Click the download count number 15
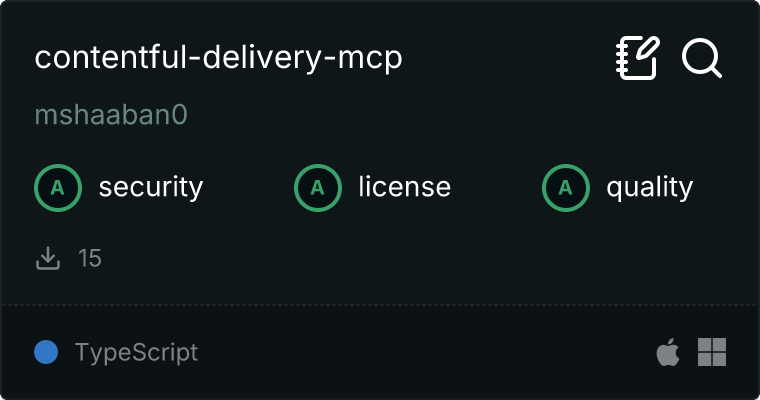The height and width of the screenshot is (400, 760). tap(90, 258)
